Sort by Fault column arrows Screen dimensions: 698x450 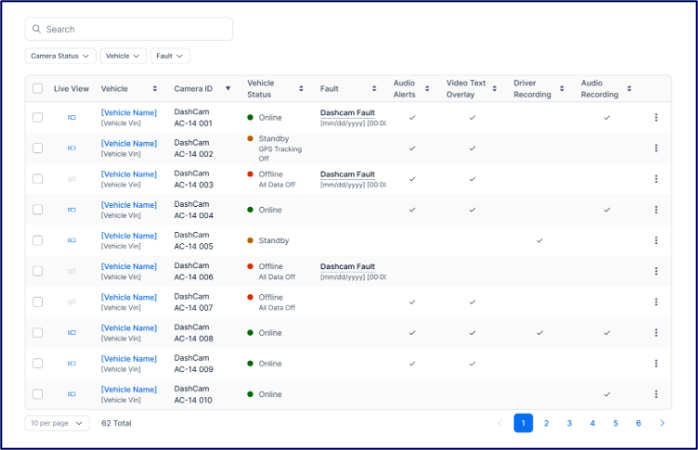(374, 89)
